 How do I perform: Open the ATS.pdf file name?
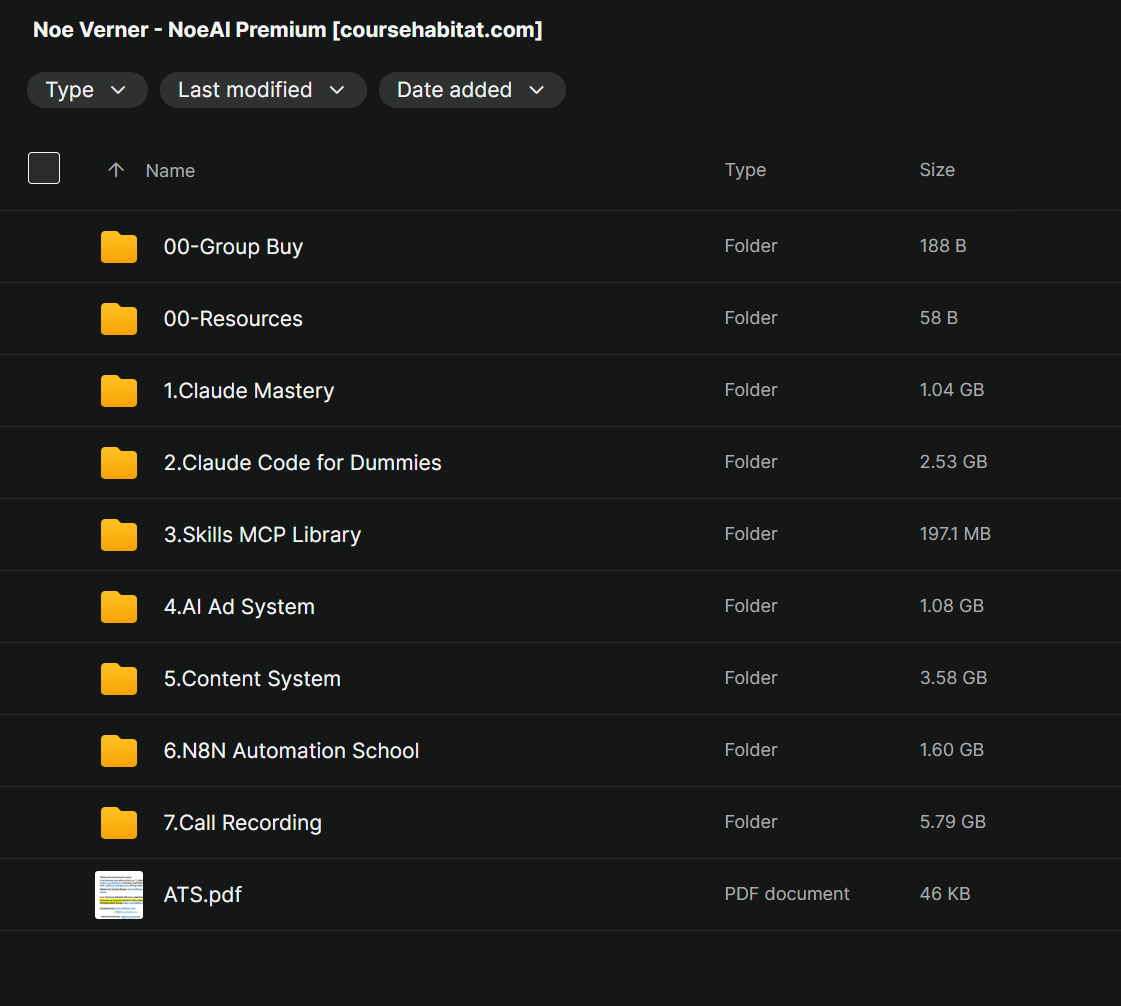pyautogui.click(x=202, y=895)
